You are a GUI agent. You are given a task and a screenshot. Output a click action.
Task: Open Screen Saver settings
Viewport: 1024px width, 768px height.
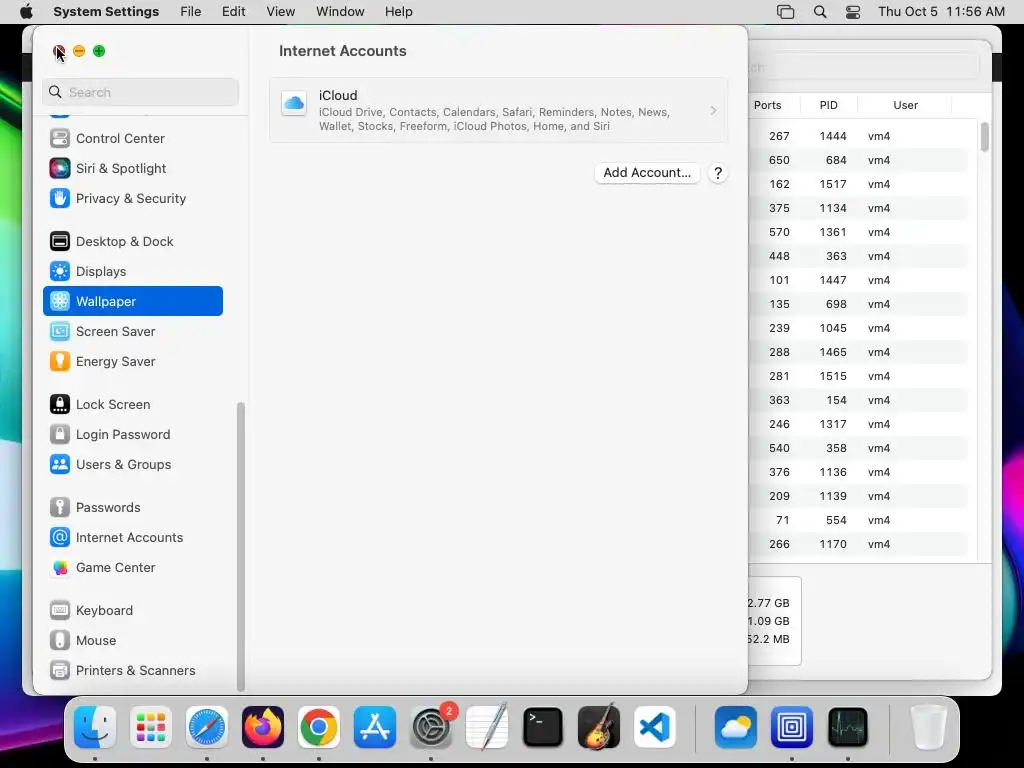pyautogui.click(x=133, y=332)
